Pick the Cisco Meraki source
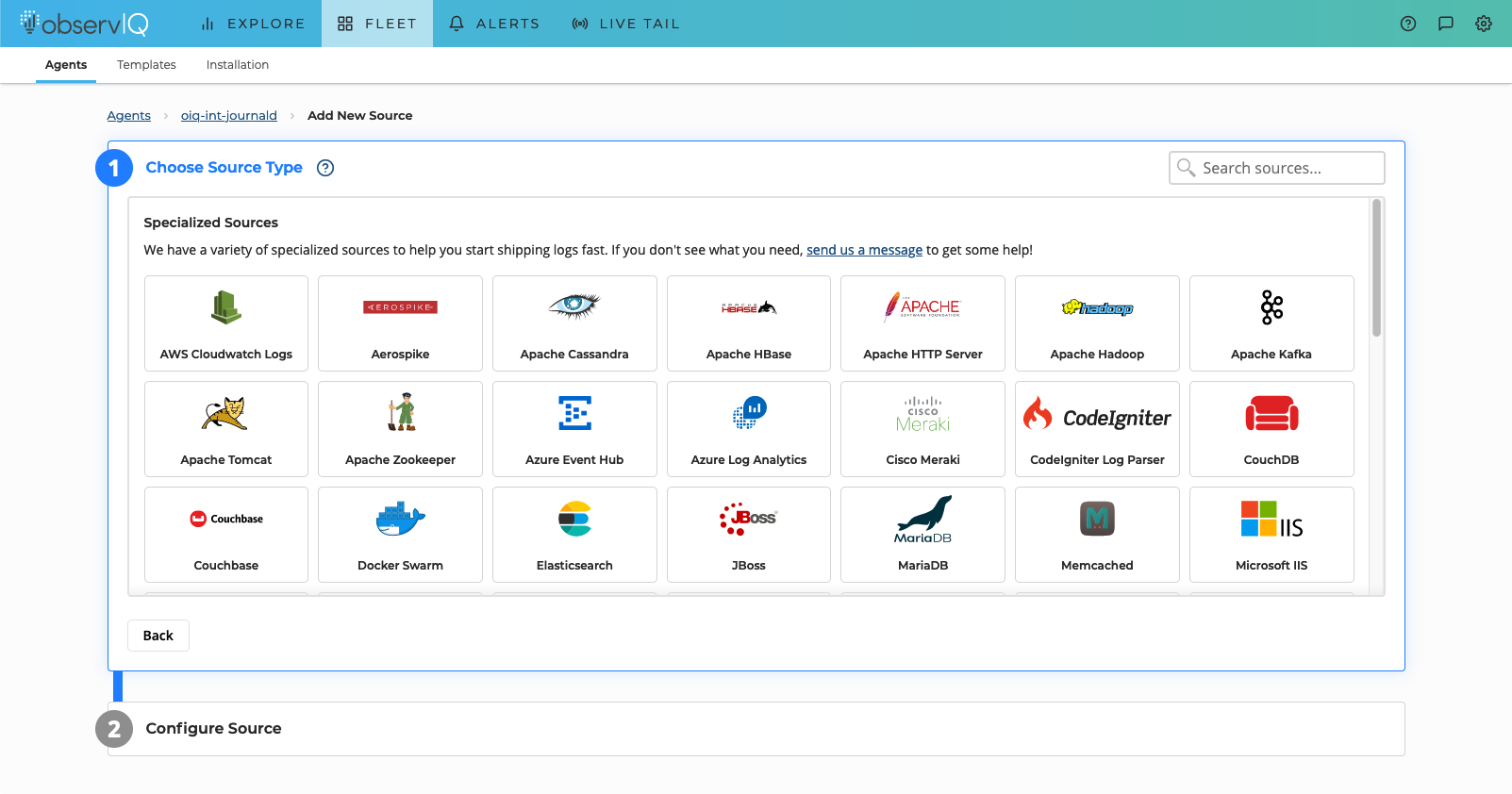 pyautogui.click(x=922, y=429)
